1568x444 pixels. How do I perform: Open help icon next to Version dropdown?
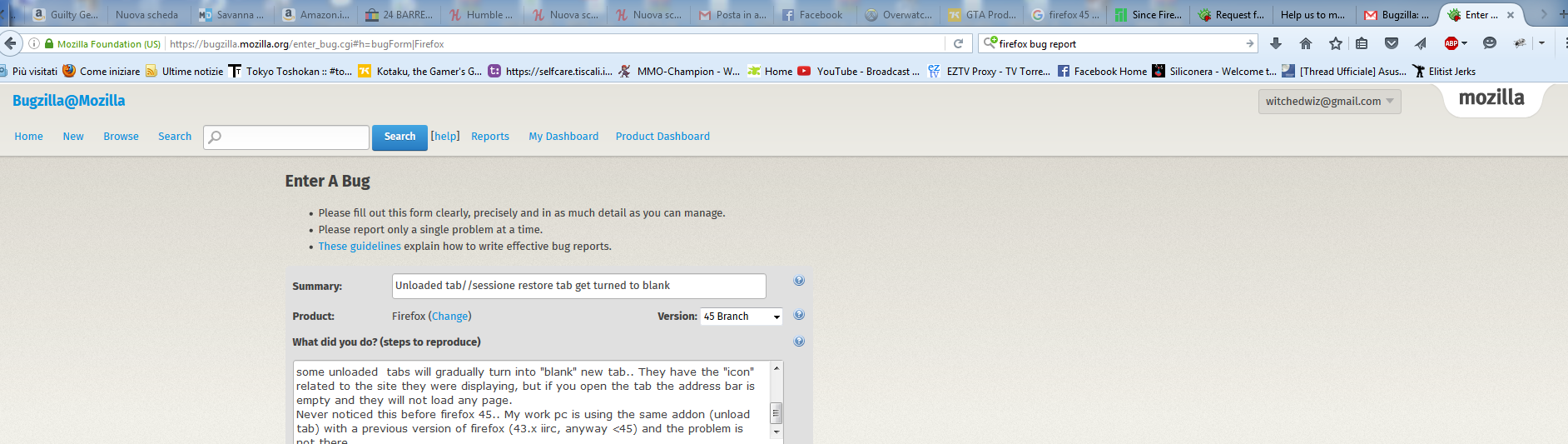pos(799,315)
